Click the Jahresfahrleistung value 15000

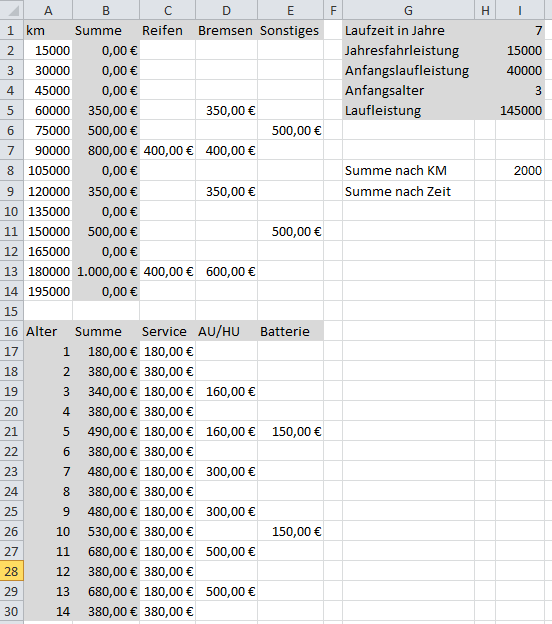520,50
